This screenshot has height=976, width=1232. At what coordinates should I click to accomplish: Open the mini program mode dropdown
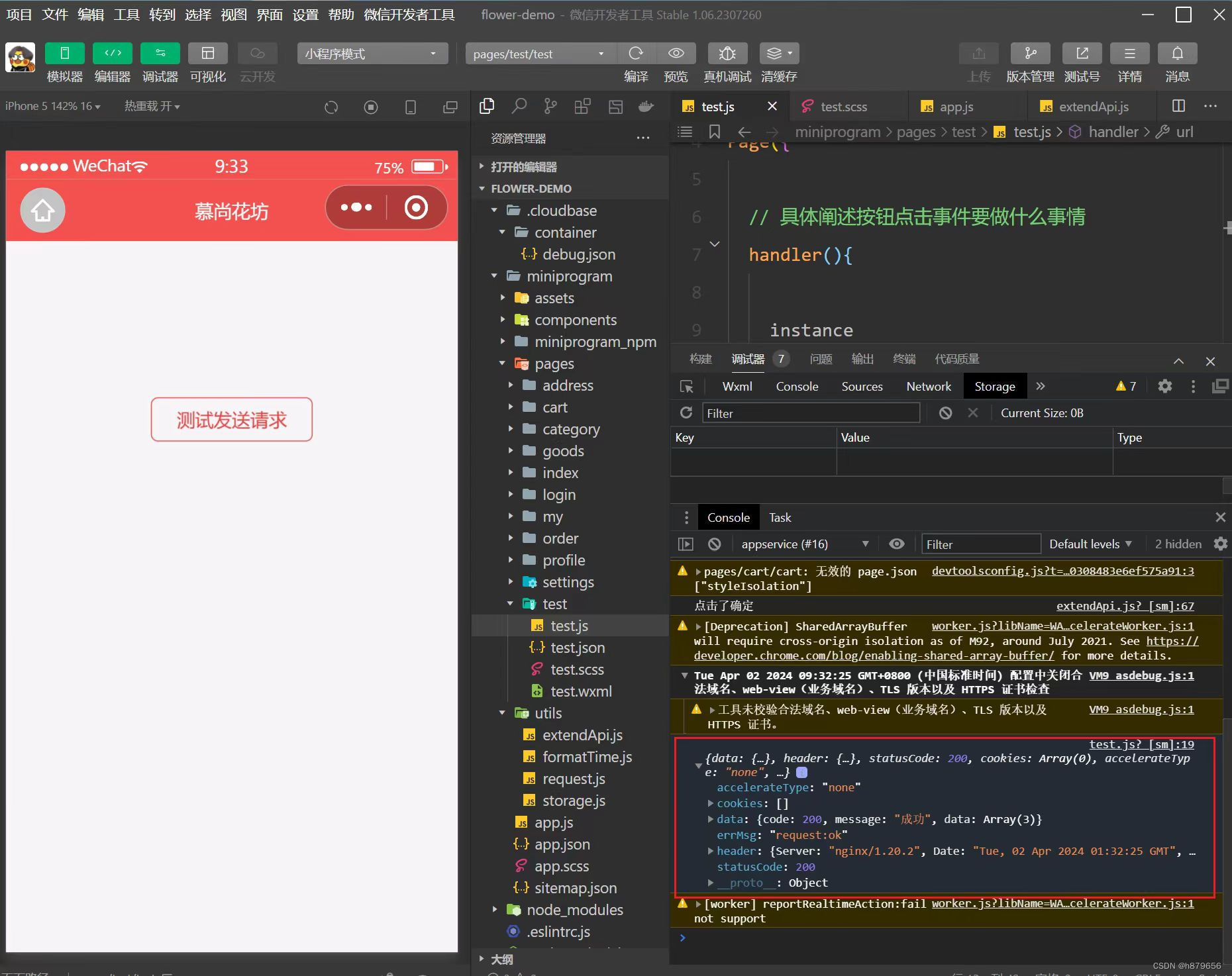pyautogui.click(x=373, y=54)
